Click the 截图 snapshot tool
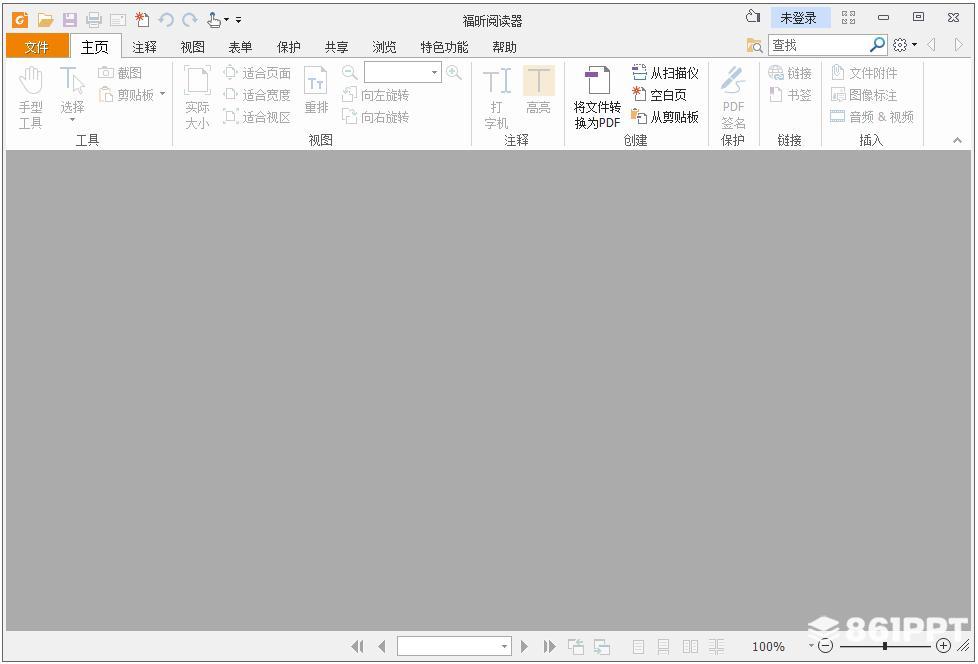 coord(120,73)
